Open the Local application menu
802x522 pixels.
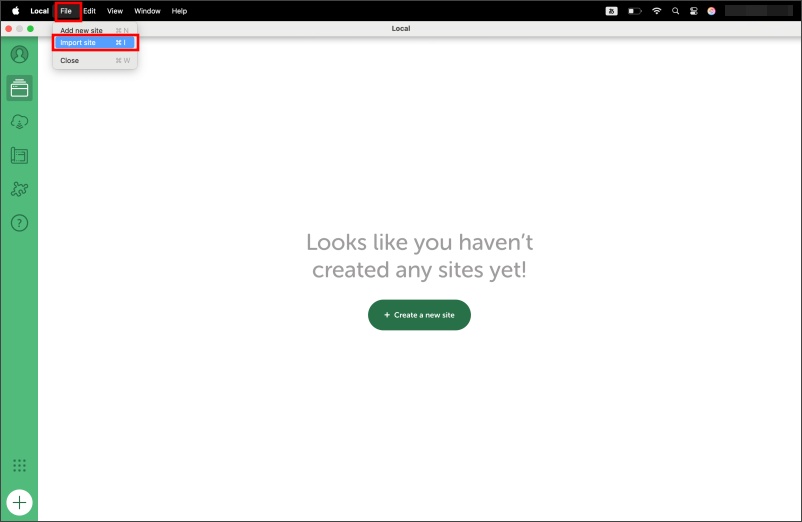tap(39, 11)
